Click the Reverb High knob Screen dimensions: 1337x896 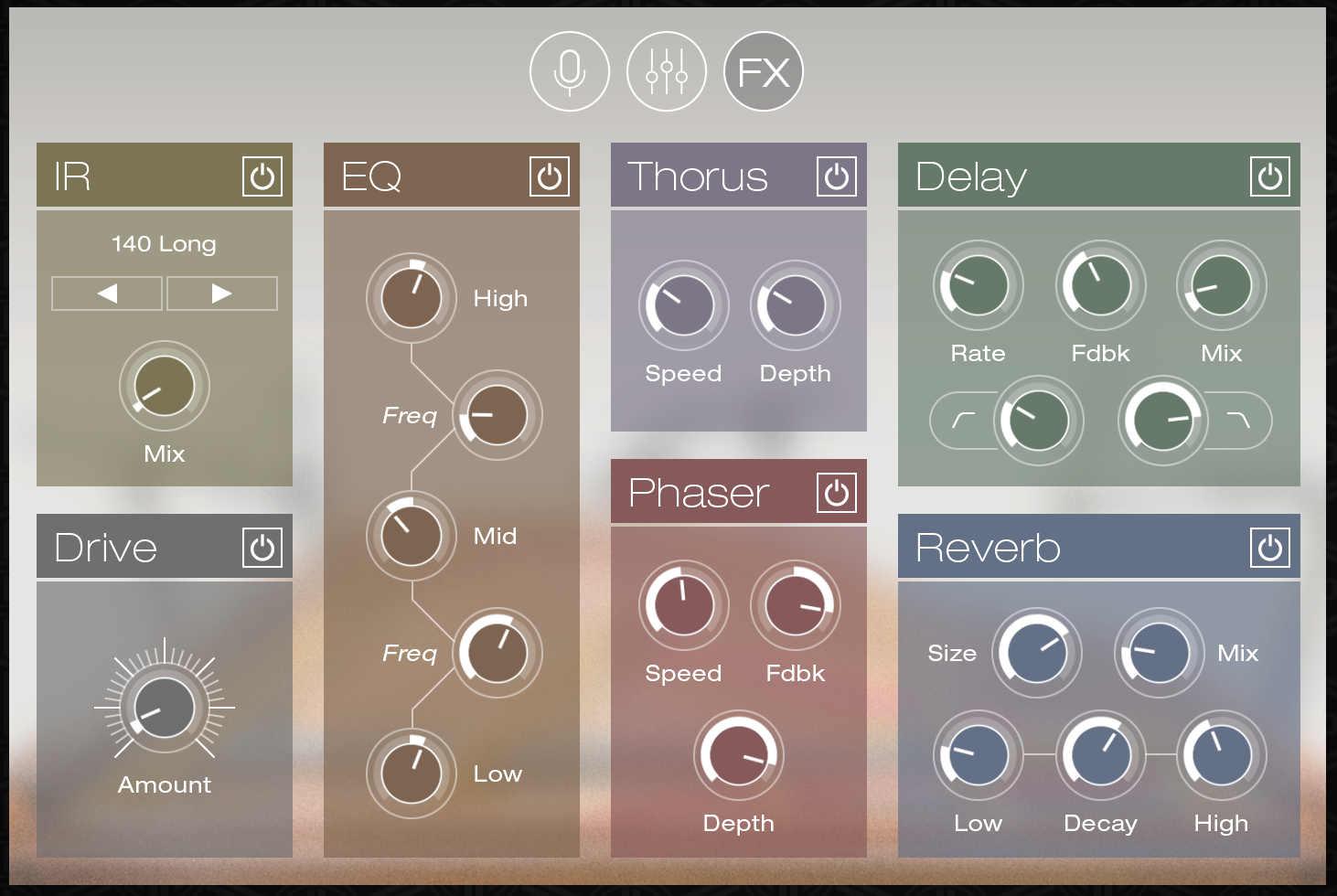click(x=1222, y=755)
